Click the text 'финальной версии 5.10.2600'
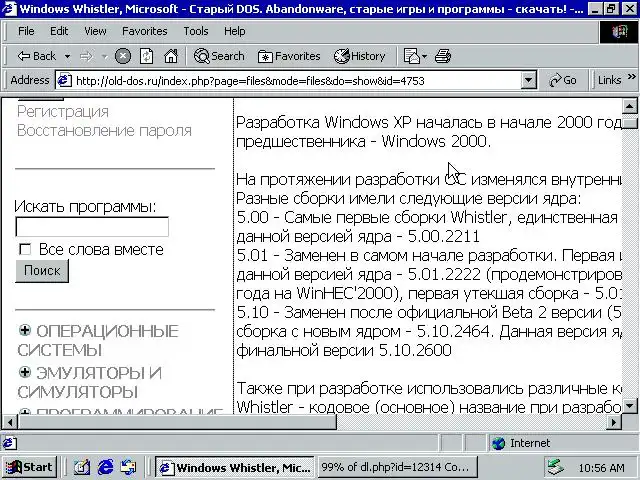Image resolution: width=640 pixels, height=480 pixels. click(x=344, y=350)
